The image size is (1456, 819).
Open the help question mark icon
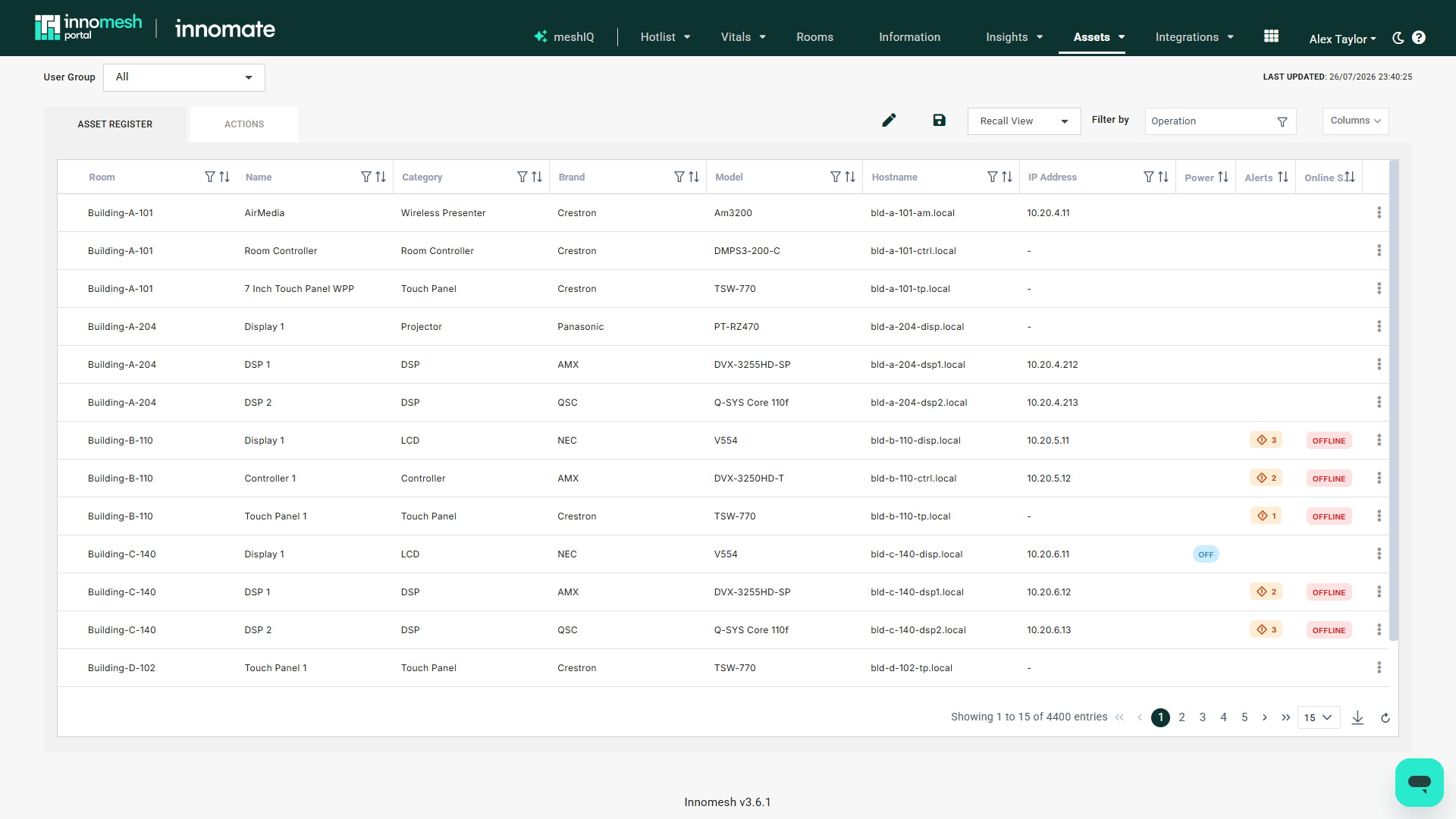click(x=1419, y=38)
